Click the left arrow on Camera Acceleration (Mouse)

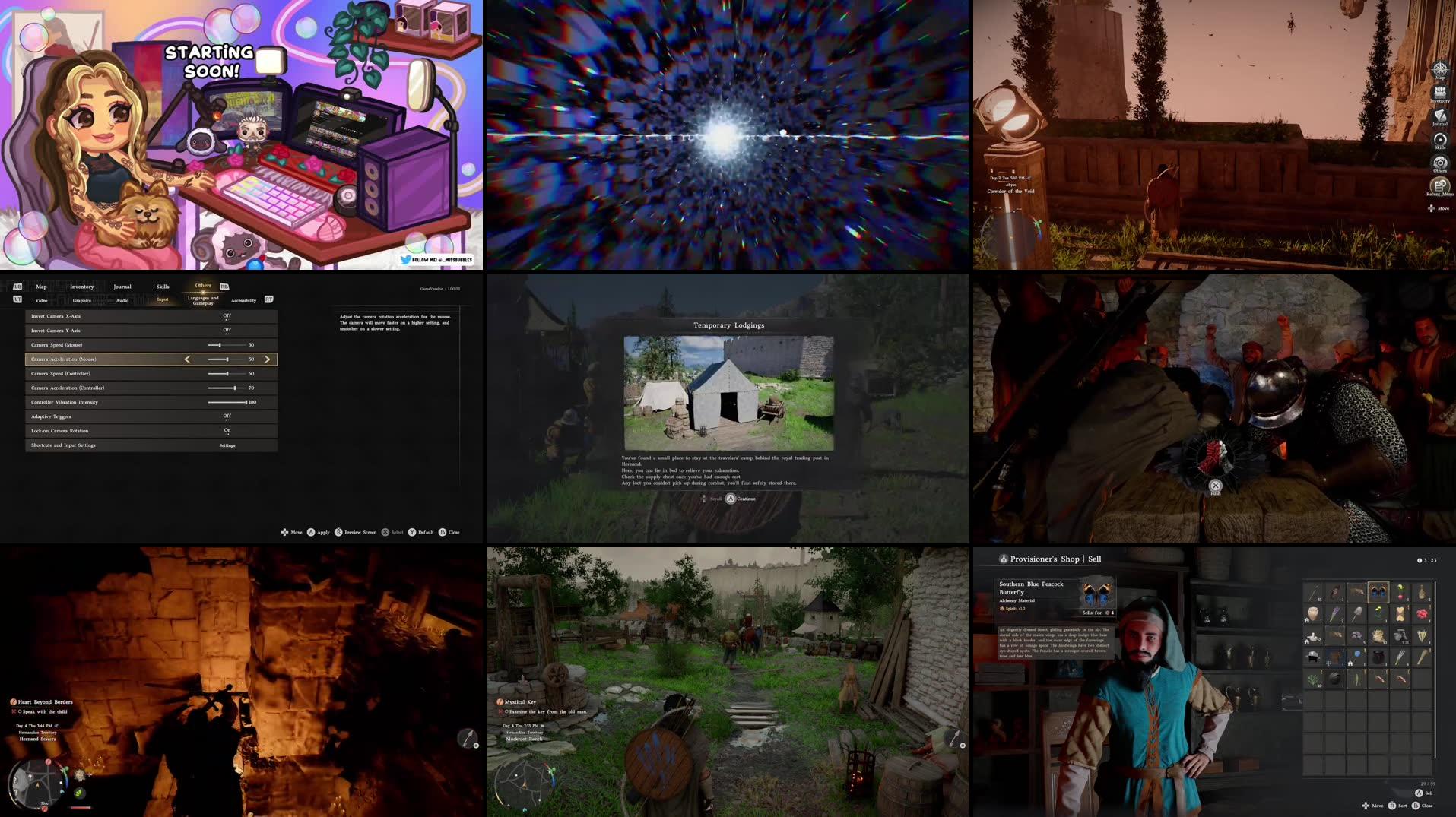187,359
